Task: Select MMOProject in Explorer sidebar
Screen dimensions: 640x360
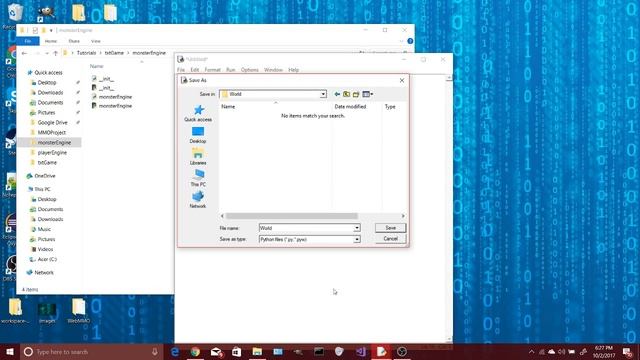Action: point(51,133)
